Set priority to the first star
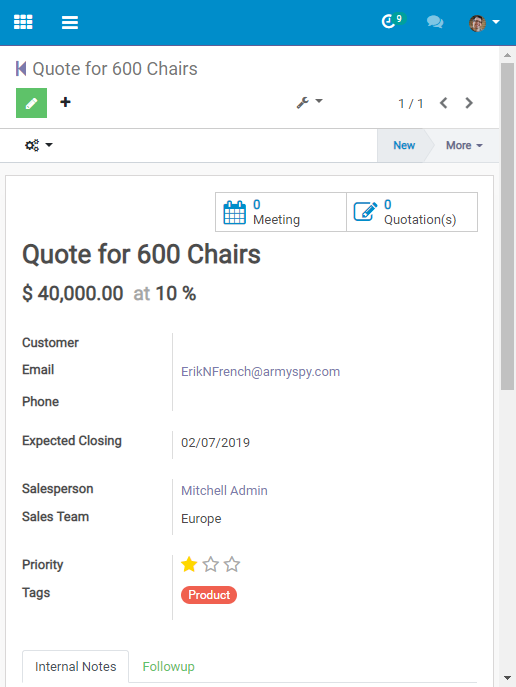This screenshot has height=687, width=516. [189, 564]
